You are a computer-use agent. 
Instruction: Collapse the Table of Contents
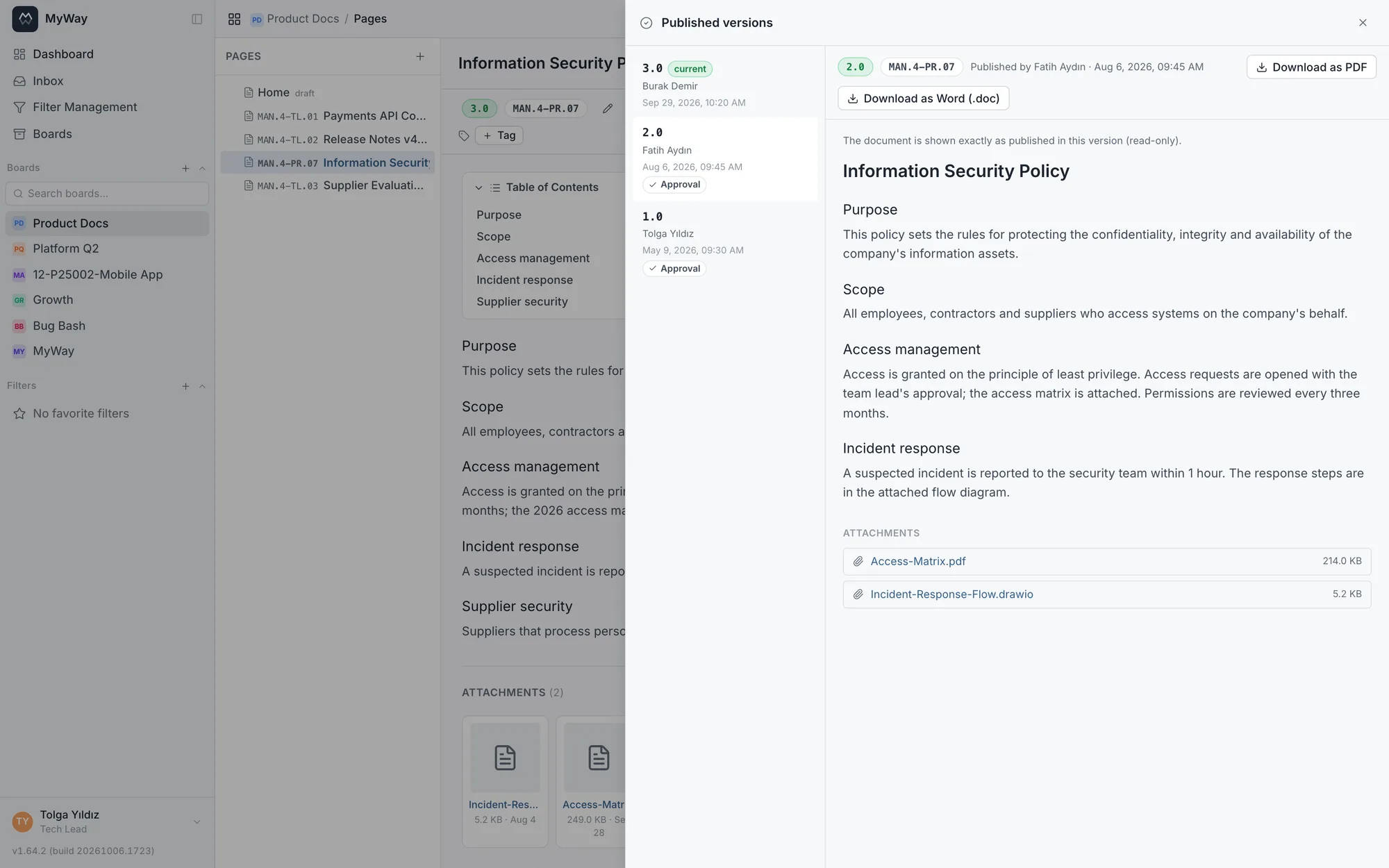point(479,187)
